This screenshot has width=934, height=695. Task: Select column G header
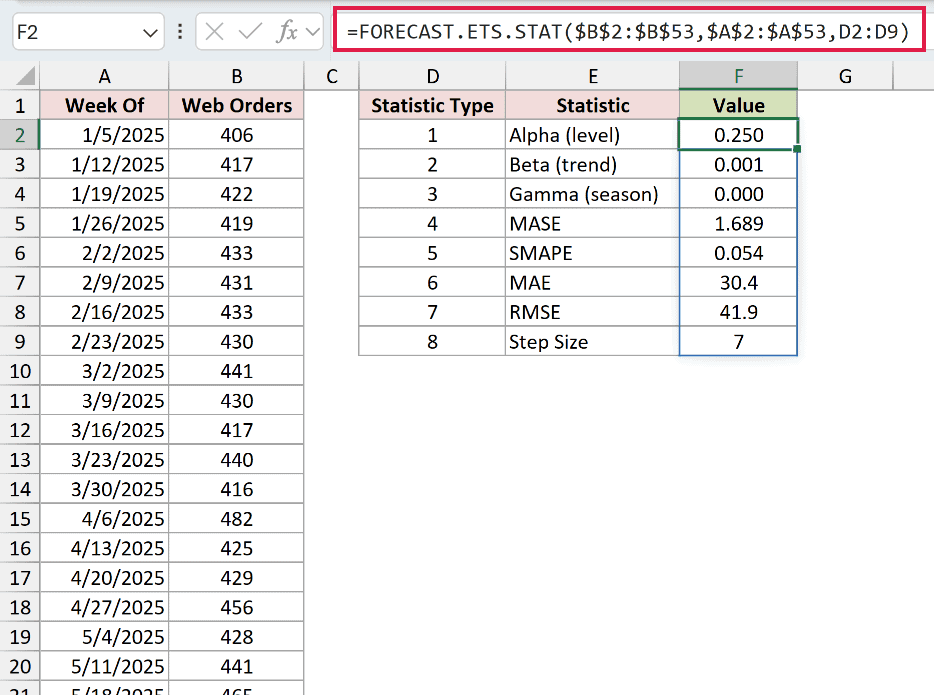[845, 76]
